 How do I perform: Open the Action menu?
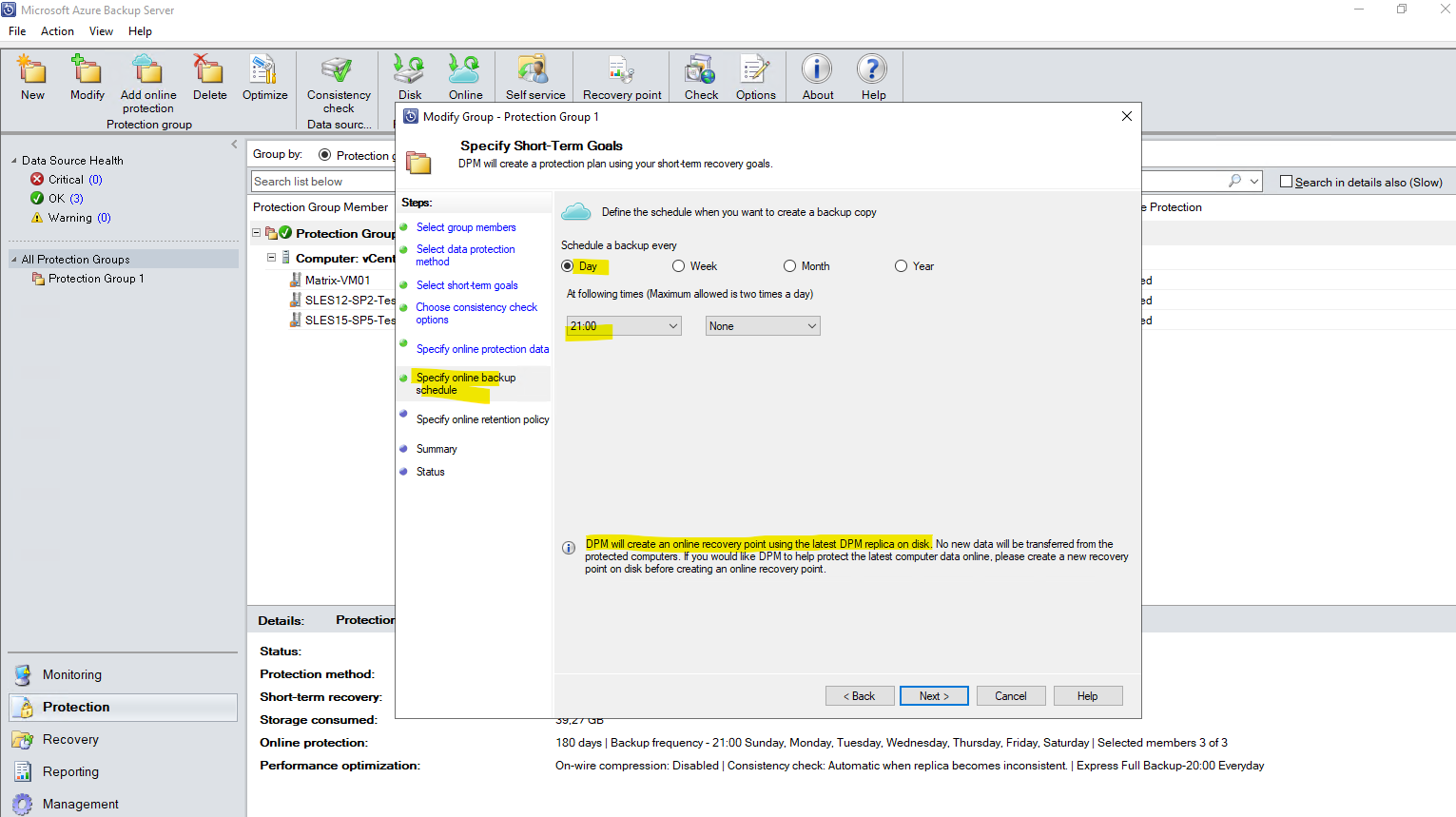click(57, 31)
